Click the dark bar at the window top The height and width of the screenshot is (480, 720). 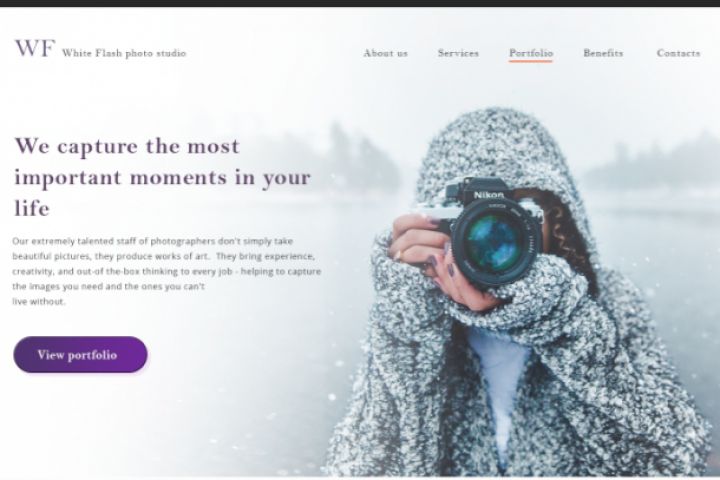(x=360, y=3)
